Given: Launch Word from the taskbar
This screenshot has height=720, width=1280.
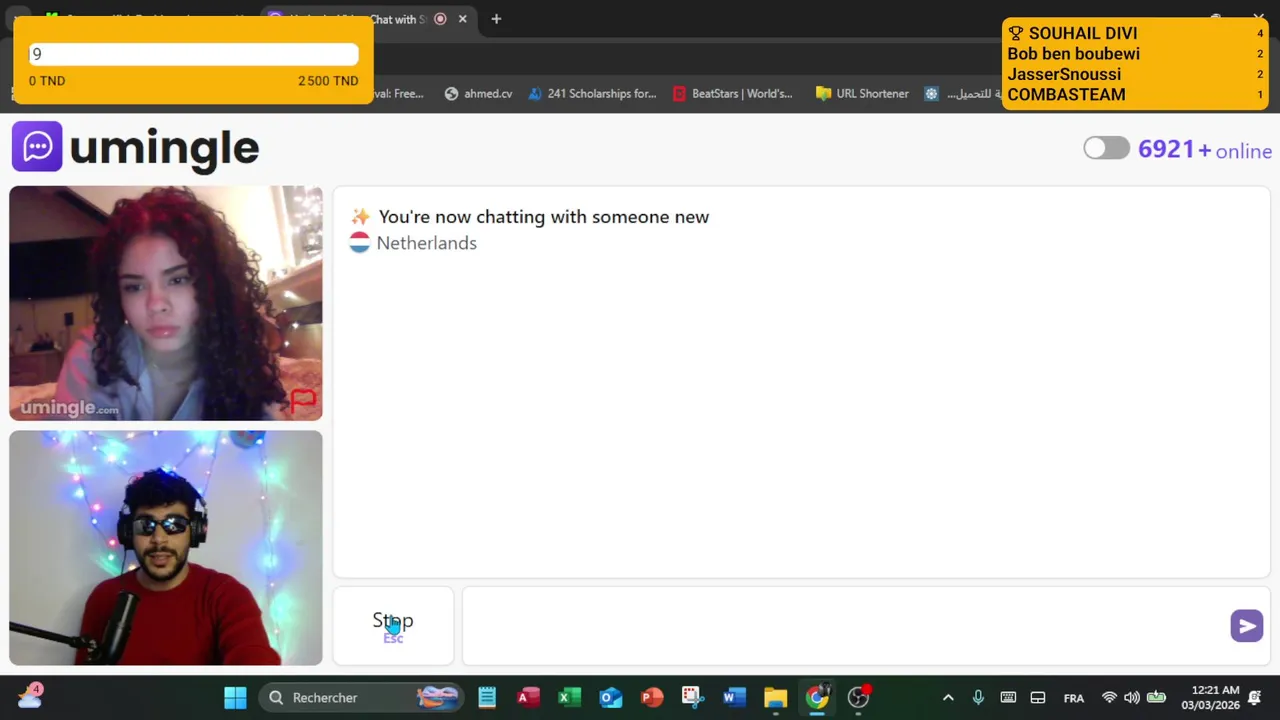Looking at the screenshot, I should click(734, 697).
